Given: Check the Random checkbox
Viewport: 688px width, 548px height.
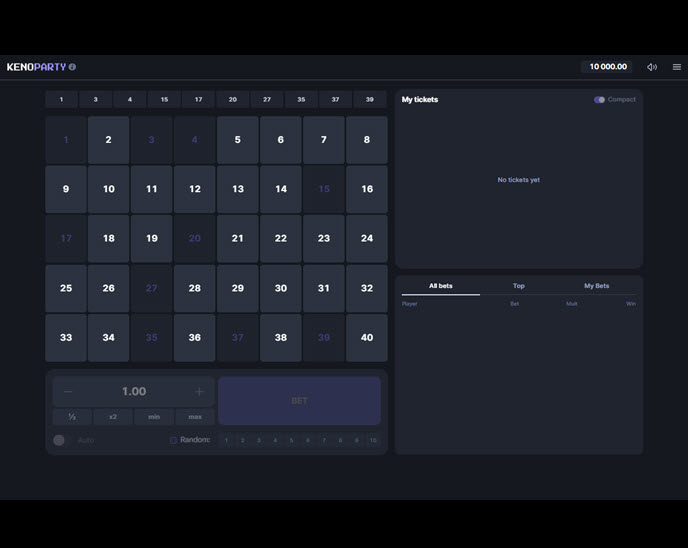Looking at the screenshot, I should pyautogui.click(x=173, y=440).
